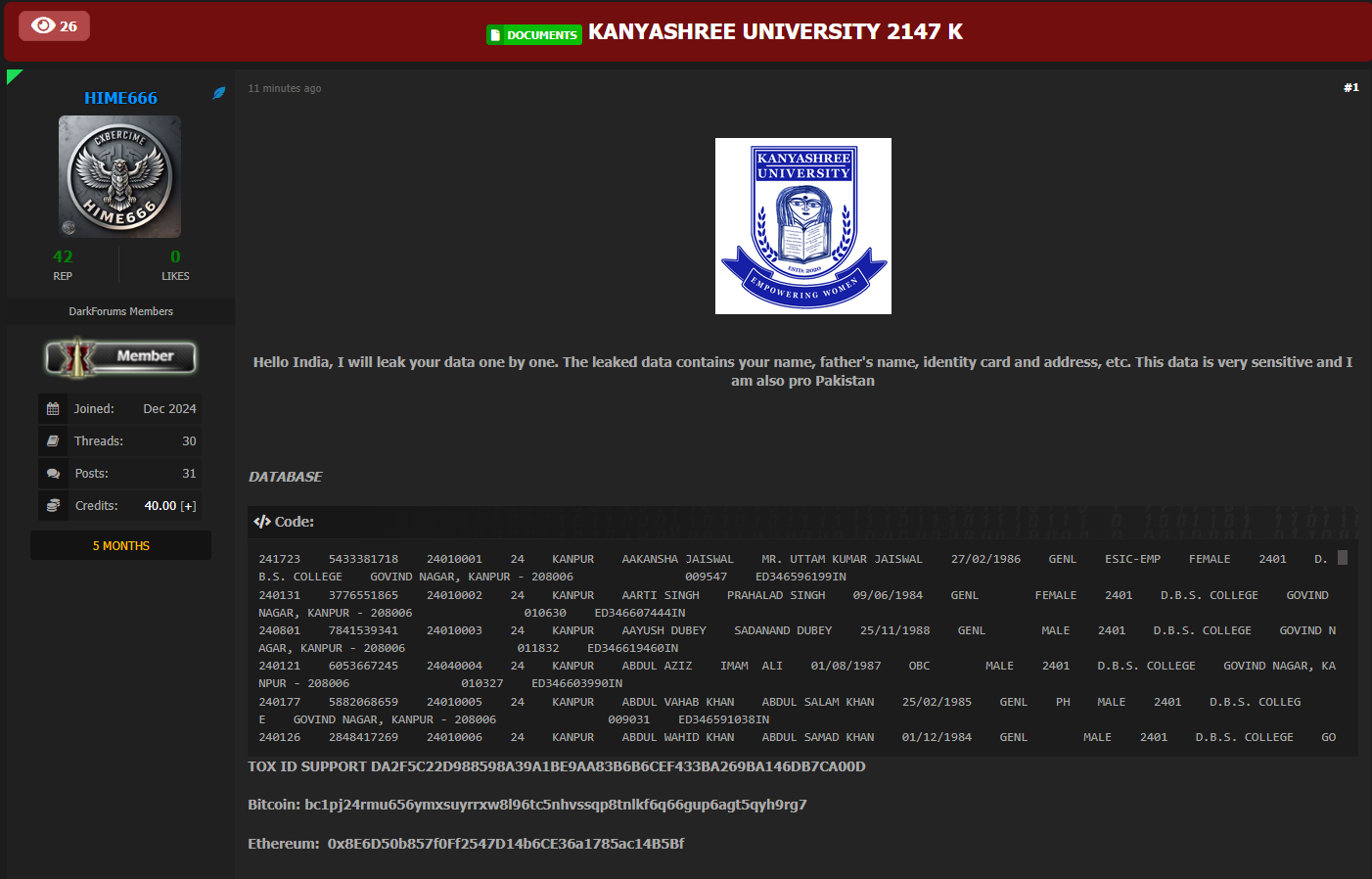The image size is (1372, 879).
Task: Open HIME666 eagle avatar image
Action: (x=119, y=176)
